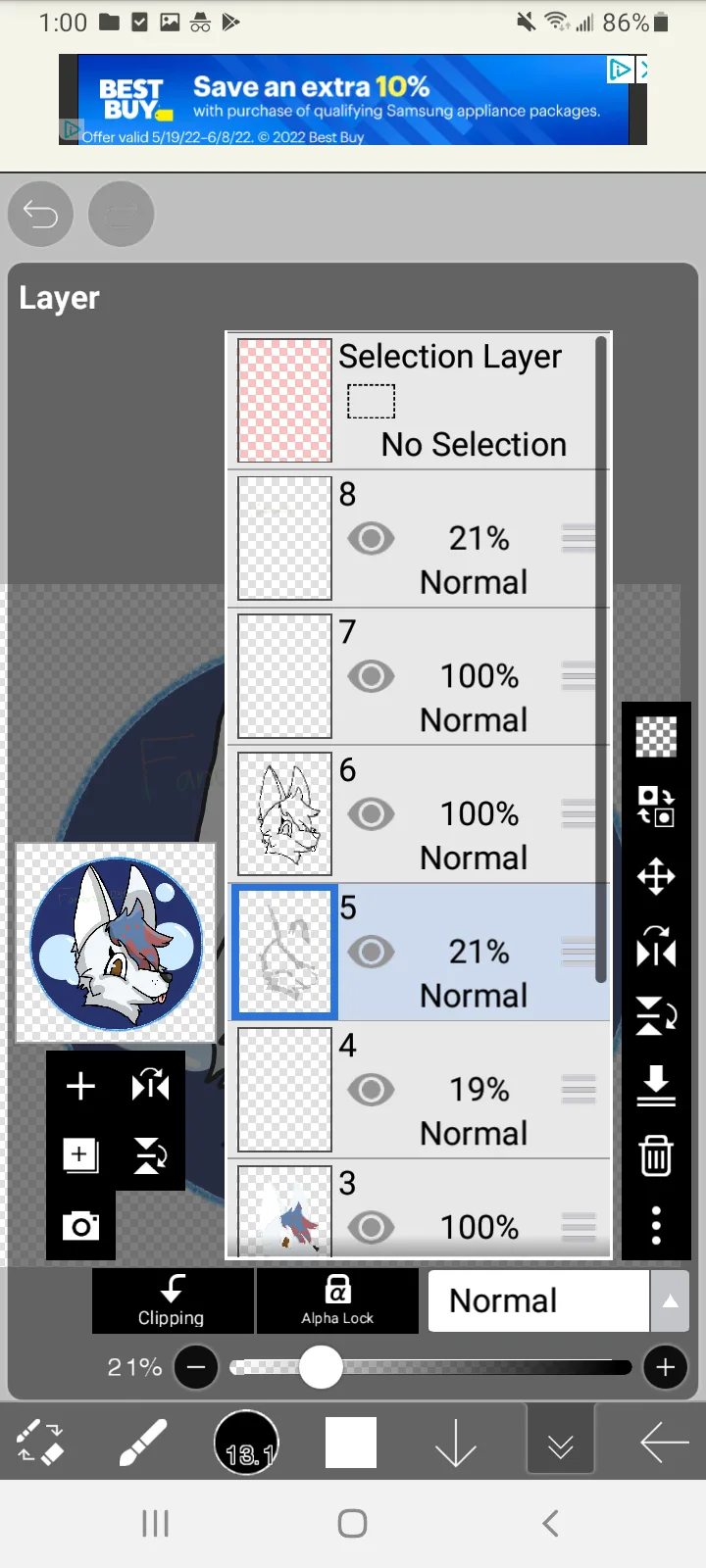Screen dimensions: 706x1568
Task: Expand blend mode list arrow
Action: point(671,1301)
